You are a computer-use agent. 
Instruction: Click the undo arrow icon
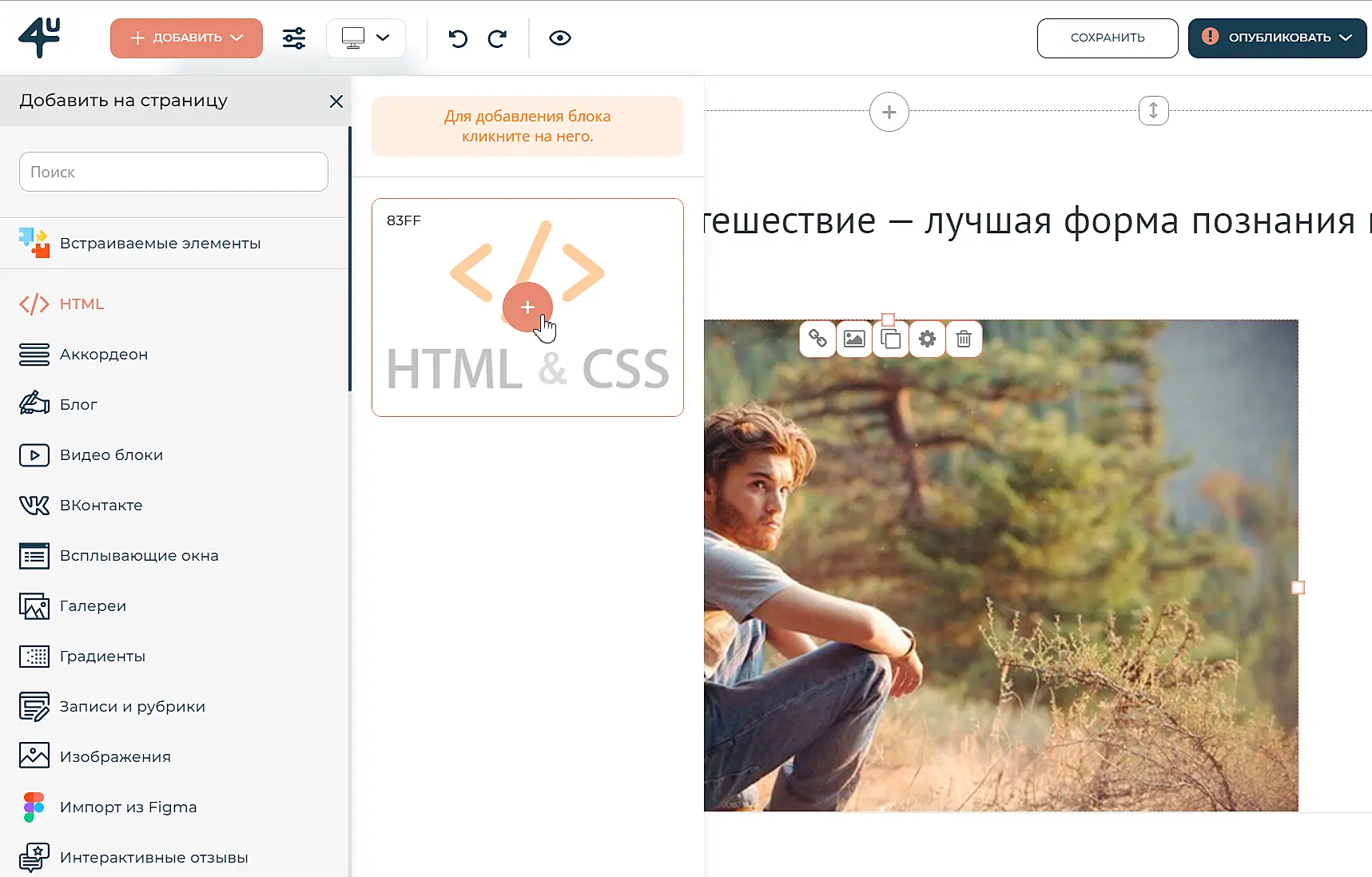tap(458, 38)
